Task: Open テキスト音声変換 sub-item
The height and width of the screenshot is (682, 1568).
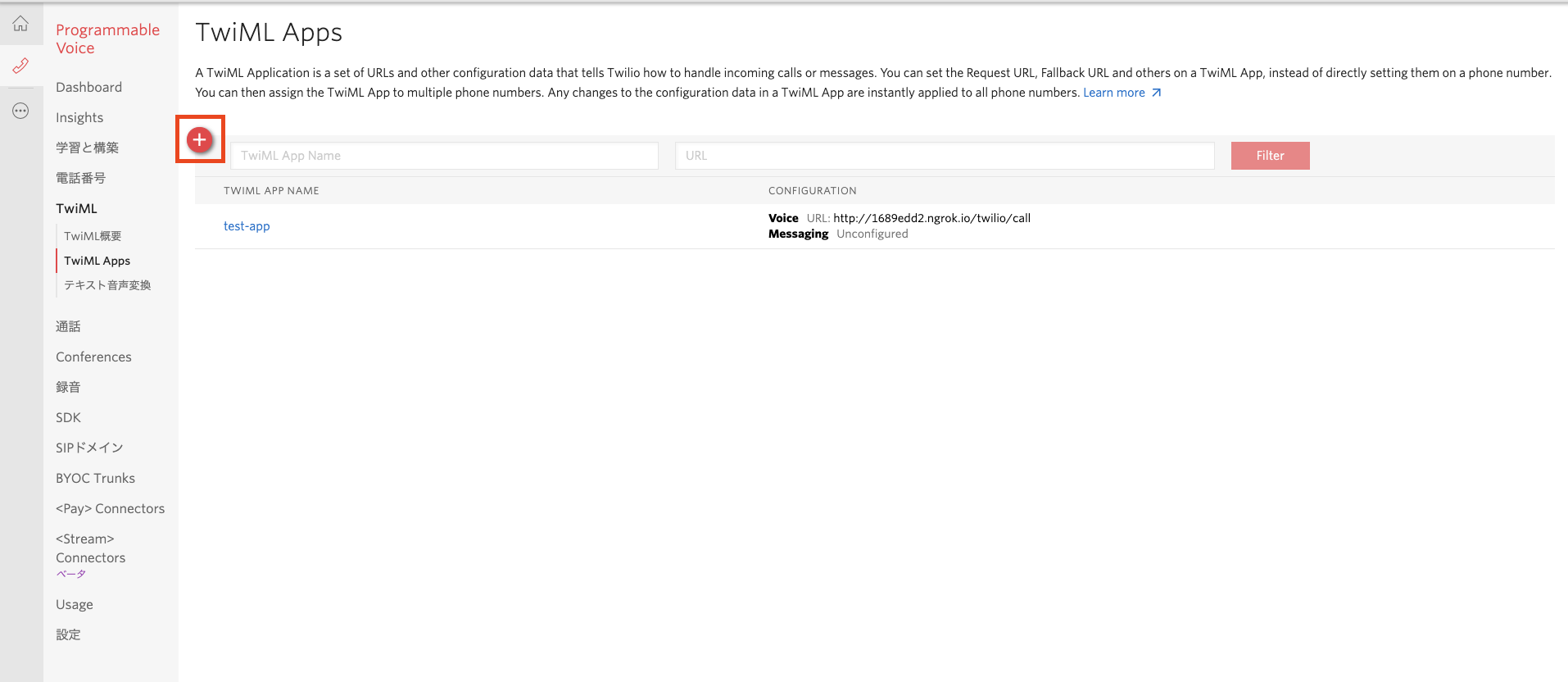Action: [x=107, y=285]
